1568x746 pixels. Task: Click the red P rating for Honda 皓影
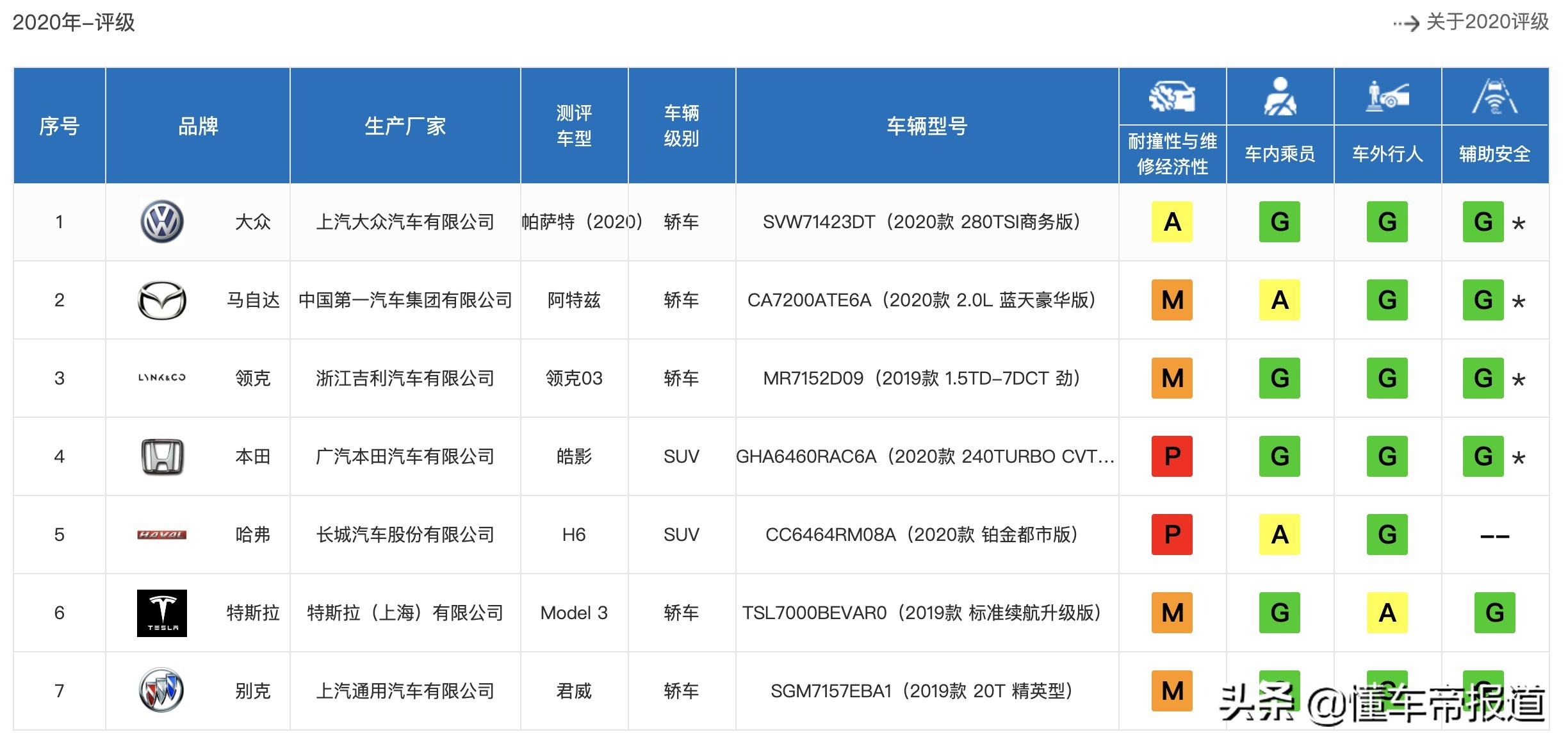pyautogui.click(x=1172, y=456)
